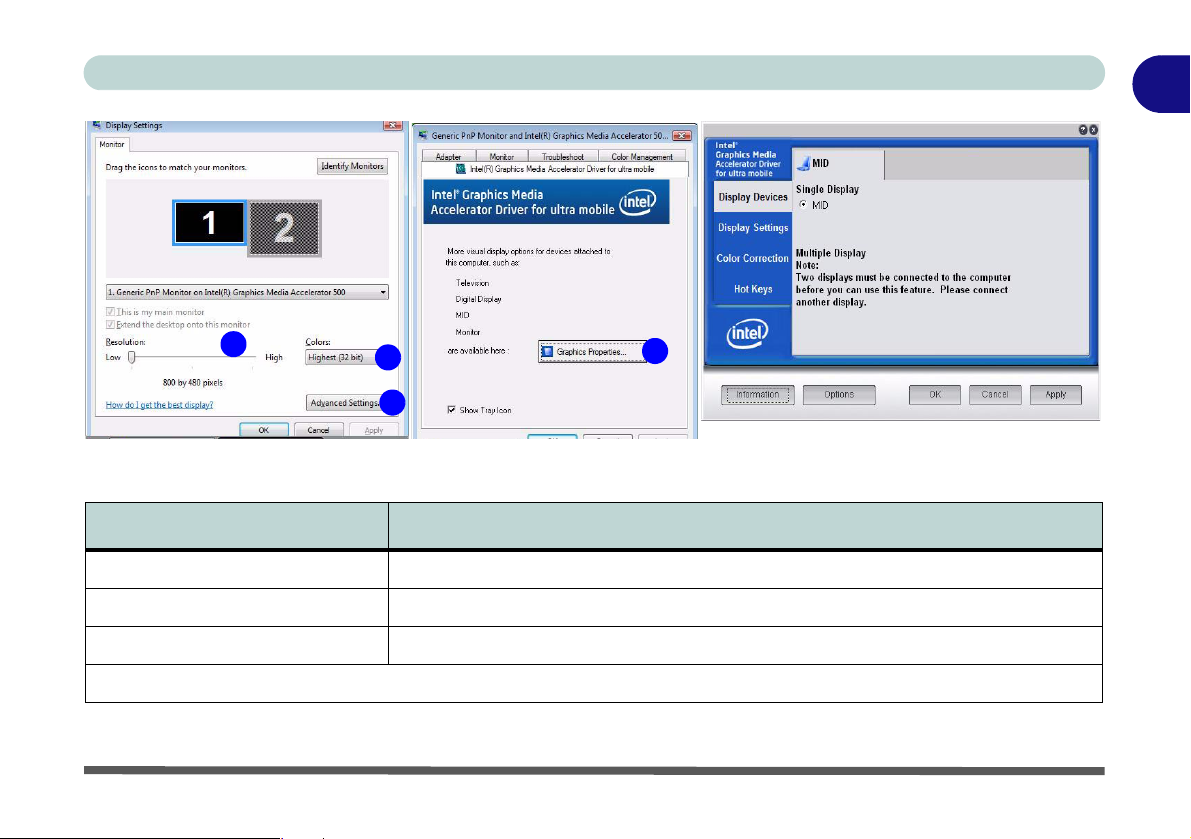The height and width of the screenshot is (839, 1191).
Task: Open Display Settings in Intel panel sidebar
Action: 753,228
